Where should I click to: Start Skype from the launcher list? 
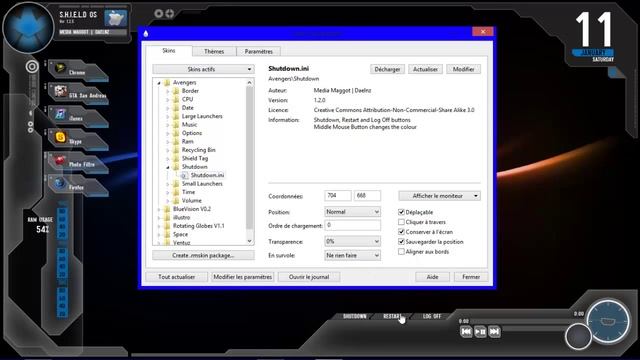click(78, 140)
